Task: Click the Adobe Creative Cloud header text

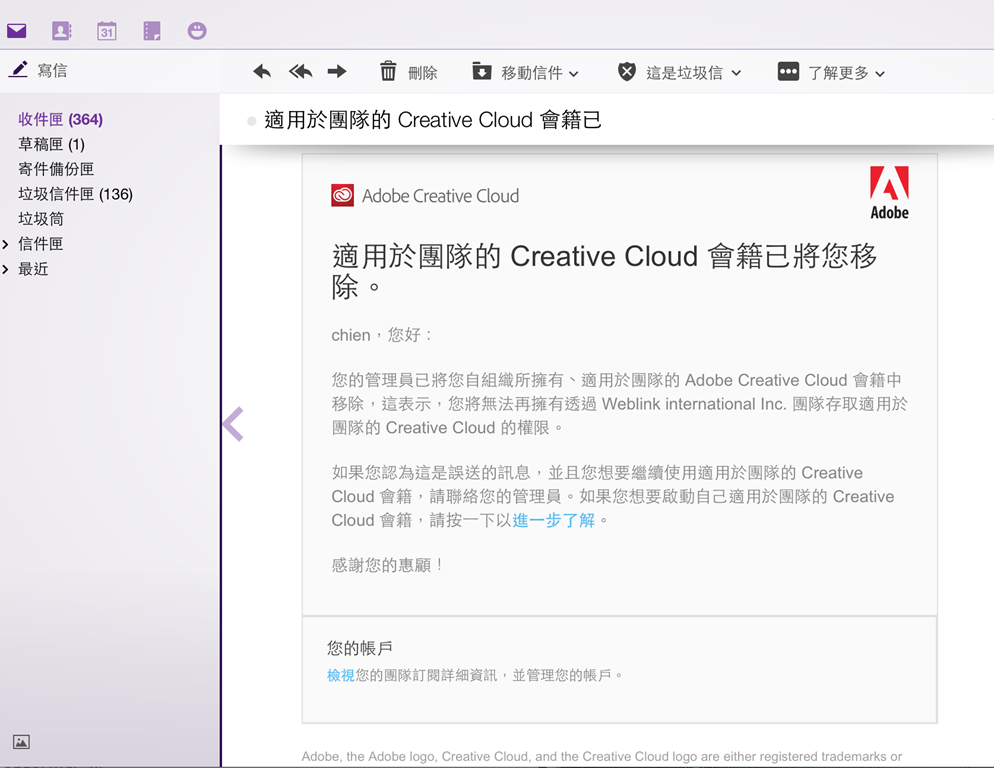Action: (441, 196)
